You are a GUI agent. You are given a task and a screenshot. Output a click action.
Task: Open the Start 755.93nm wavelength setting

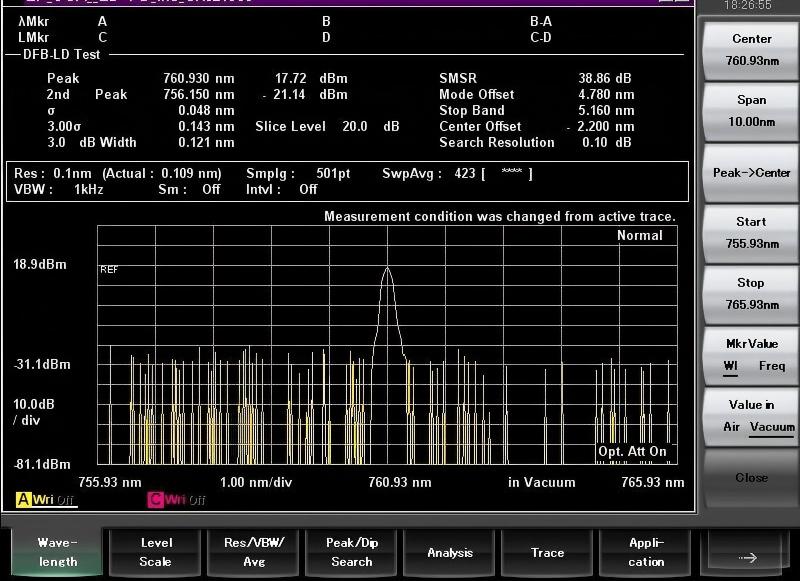coord(751,233)
